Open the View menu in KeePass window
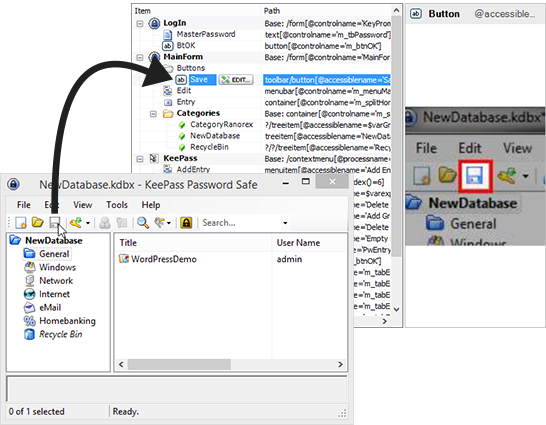Viewport: 546px width, 425px height. click(83, 205)
